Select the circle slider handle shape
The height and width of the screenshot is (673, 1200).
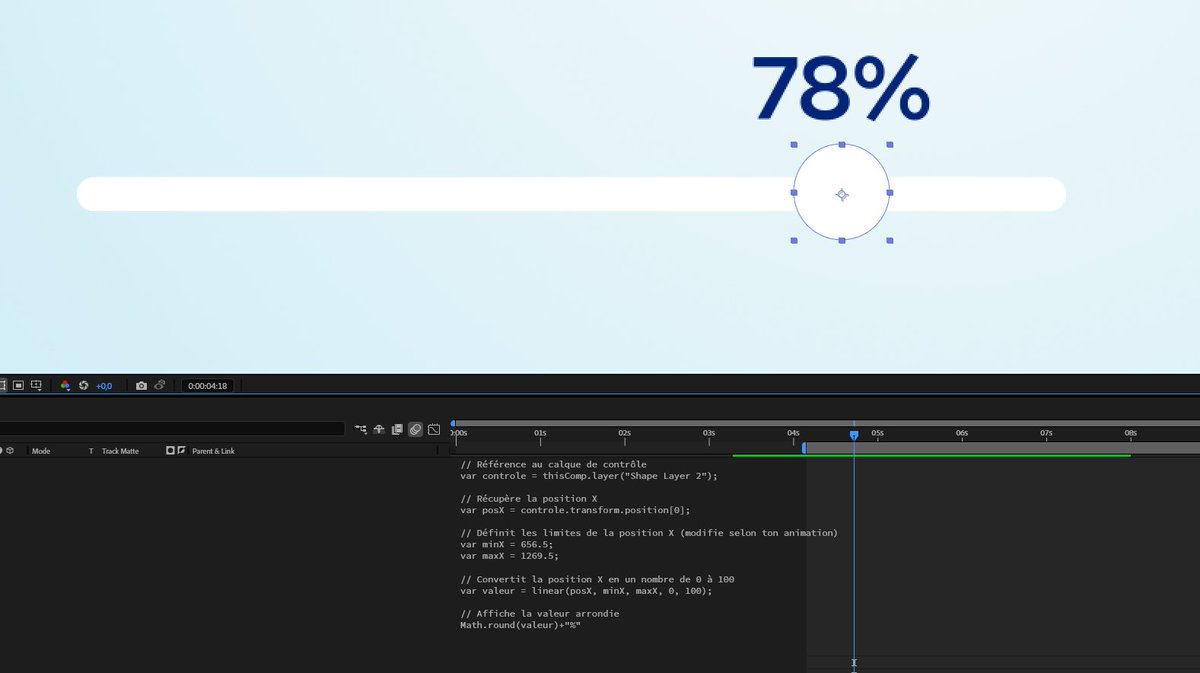coord(842,193)
